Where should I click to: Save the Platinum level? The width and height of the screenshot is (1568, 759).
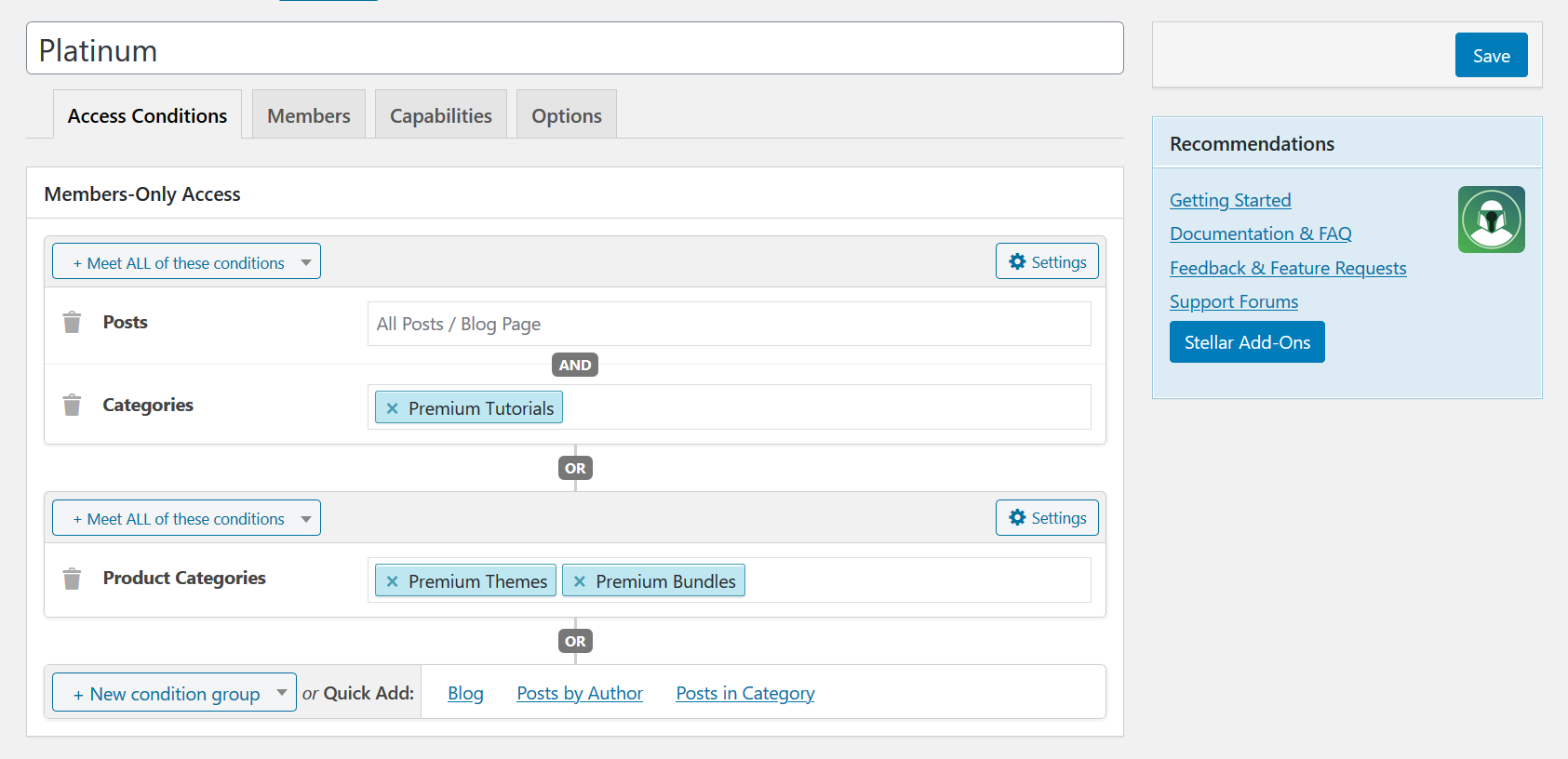(x=1491, y=55)
